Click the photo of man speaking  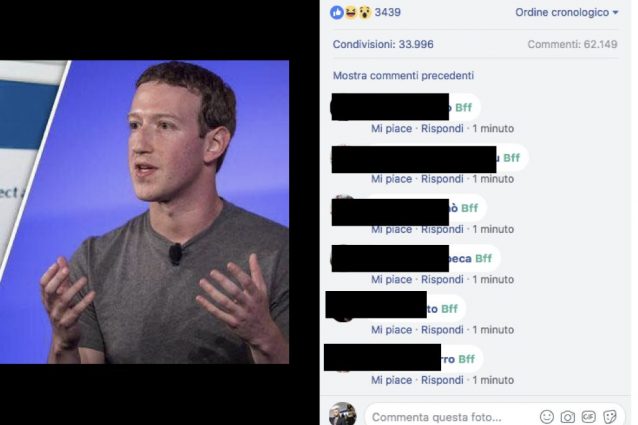[144, 212]
